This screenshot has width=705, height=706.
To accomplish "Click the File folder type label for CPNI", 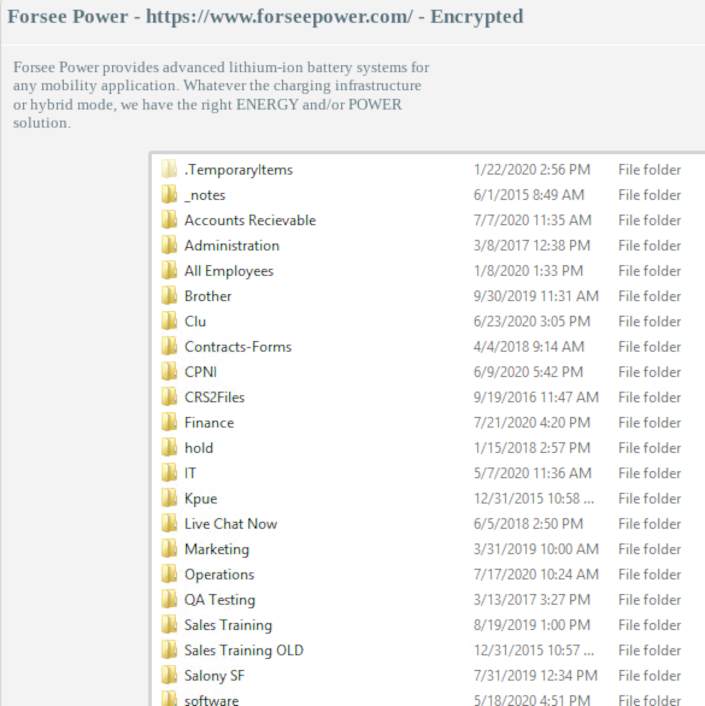I will [649, 372].
